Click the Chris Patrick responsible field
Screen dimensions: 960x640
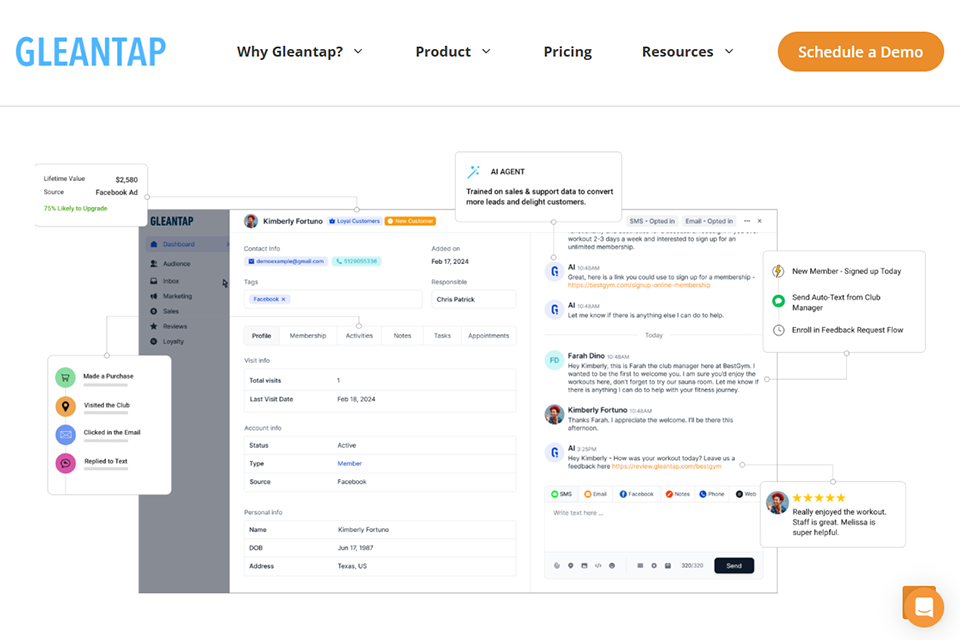click(473, 299)
